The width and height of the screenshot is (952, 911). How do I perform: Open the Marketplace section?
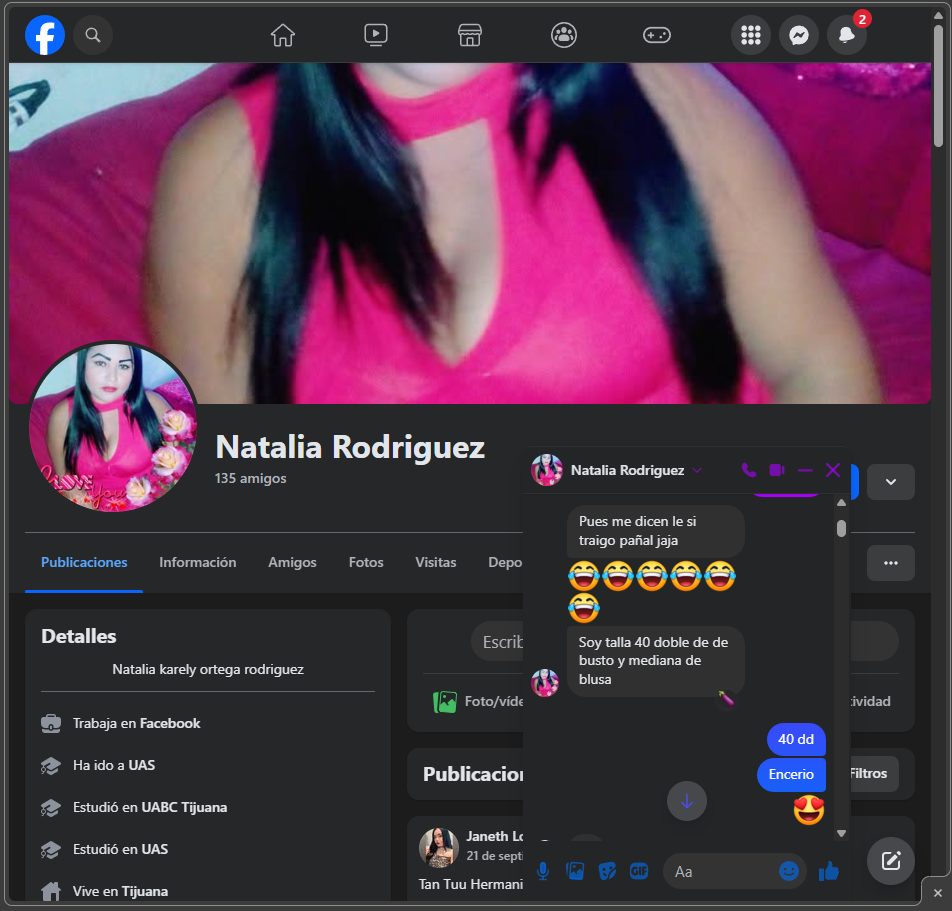pos(469,35)
